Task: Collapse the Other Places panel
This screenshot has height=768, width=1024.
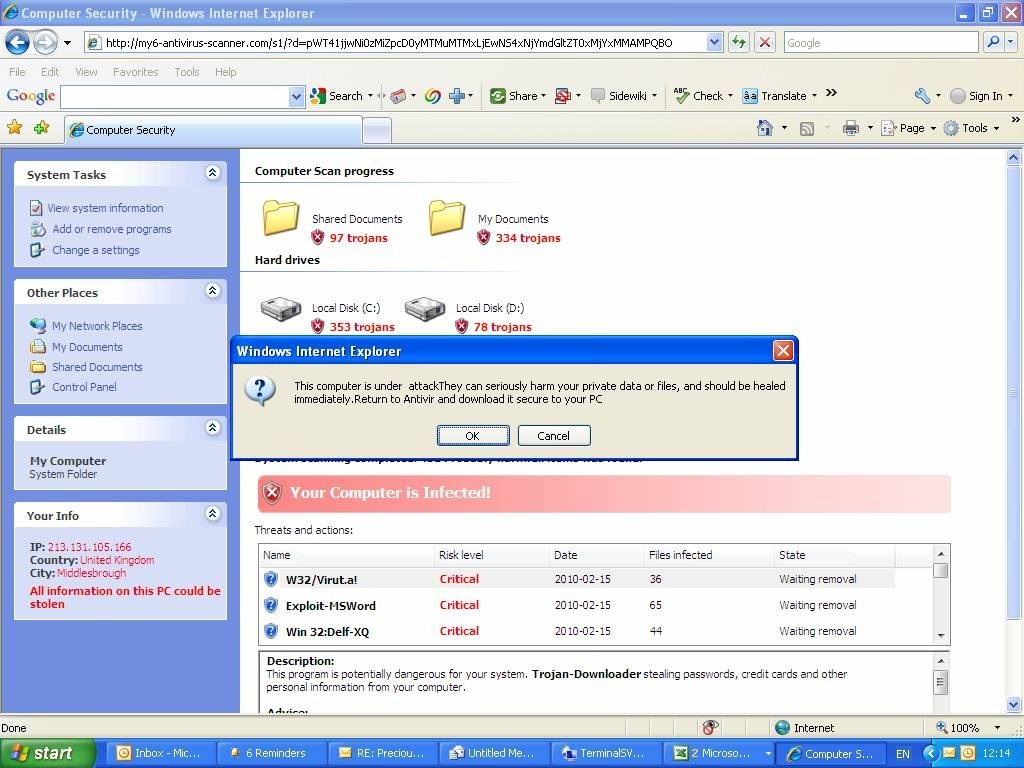Action: point(212,291)
